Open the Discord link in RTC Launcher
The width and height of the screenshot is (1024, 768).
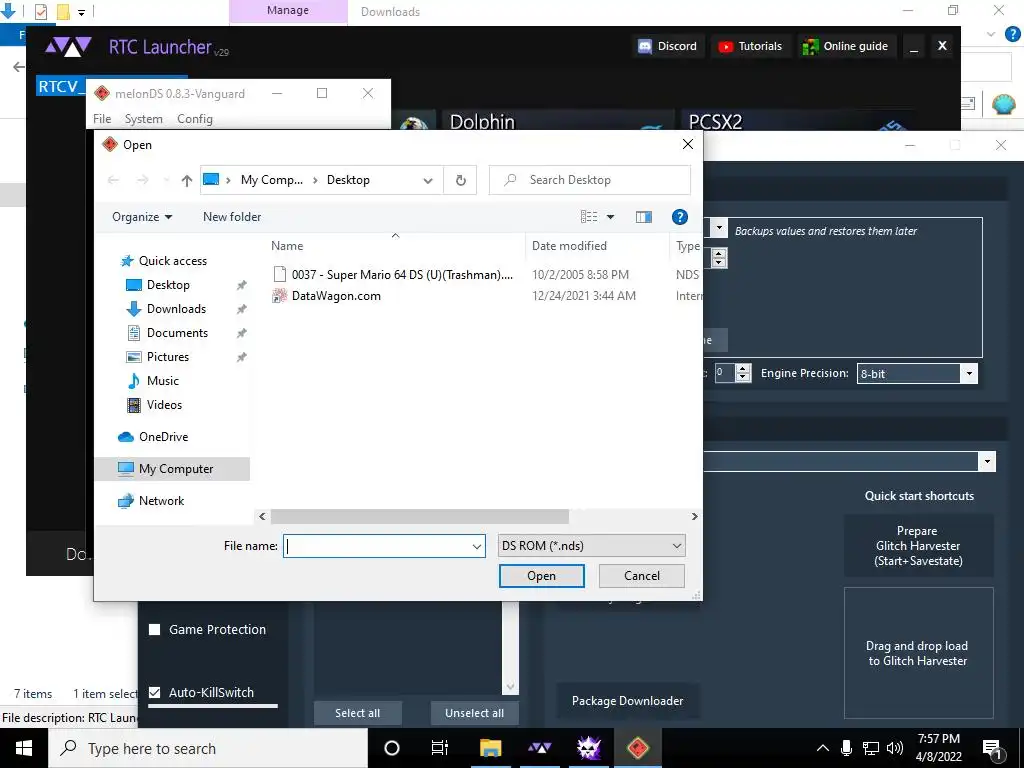[668, 46]
